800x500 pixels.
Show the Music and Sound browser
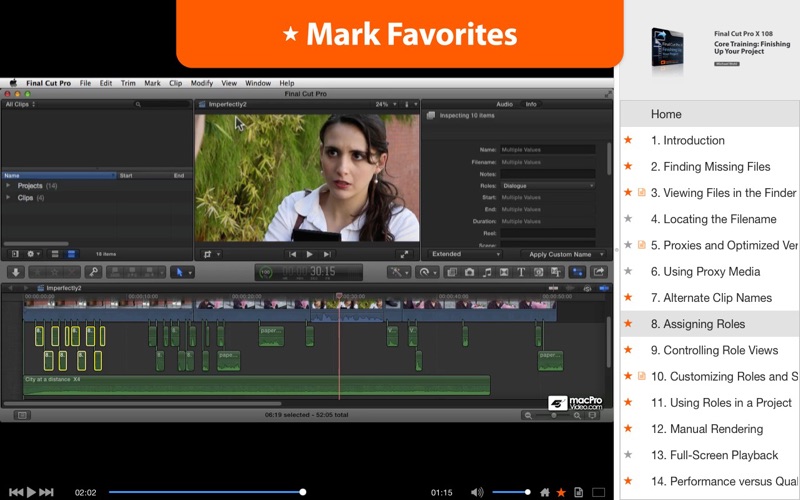tap(487, 272)
